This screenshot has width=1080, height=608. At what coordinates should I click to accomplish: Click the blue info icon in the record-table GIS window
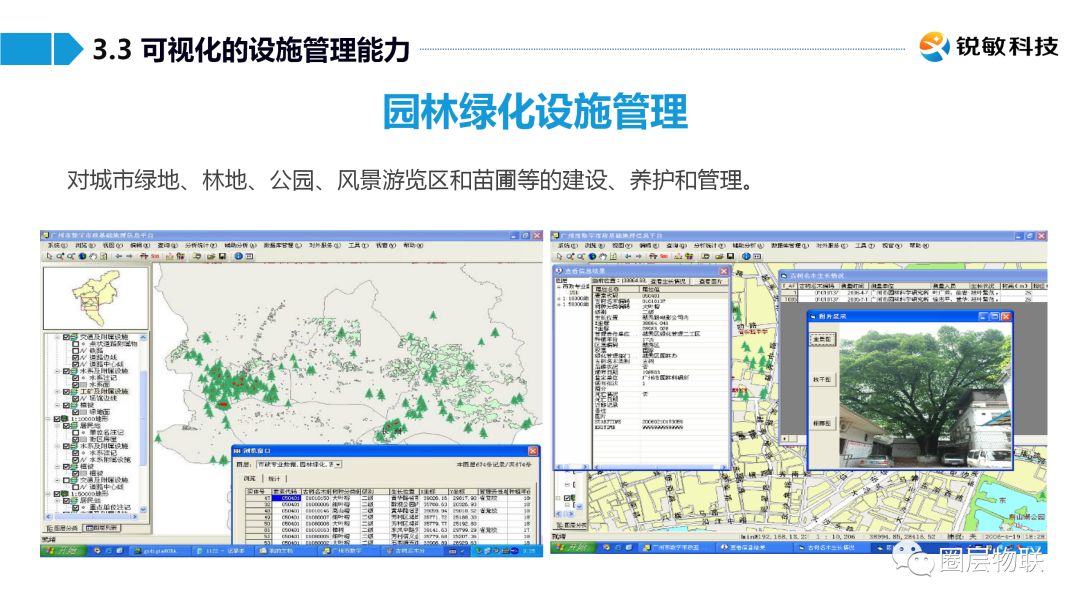coord(238,256)
